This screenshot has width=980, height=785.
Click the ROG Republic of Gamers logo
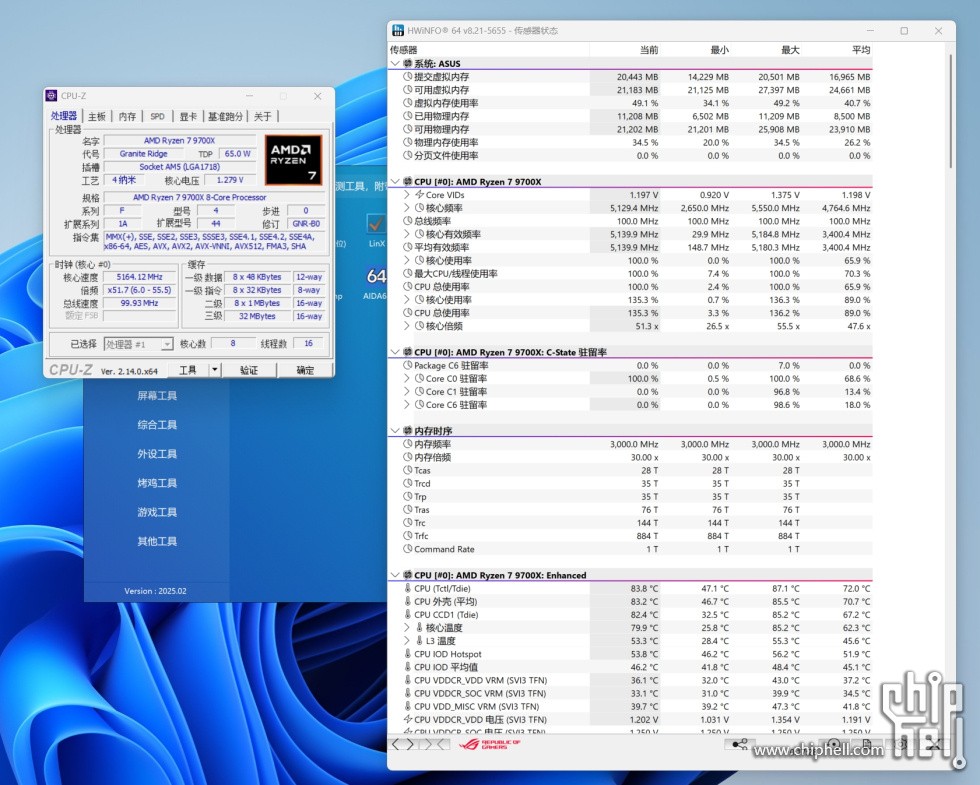click(x=489, y=744)
